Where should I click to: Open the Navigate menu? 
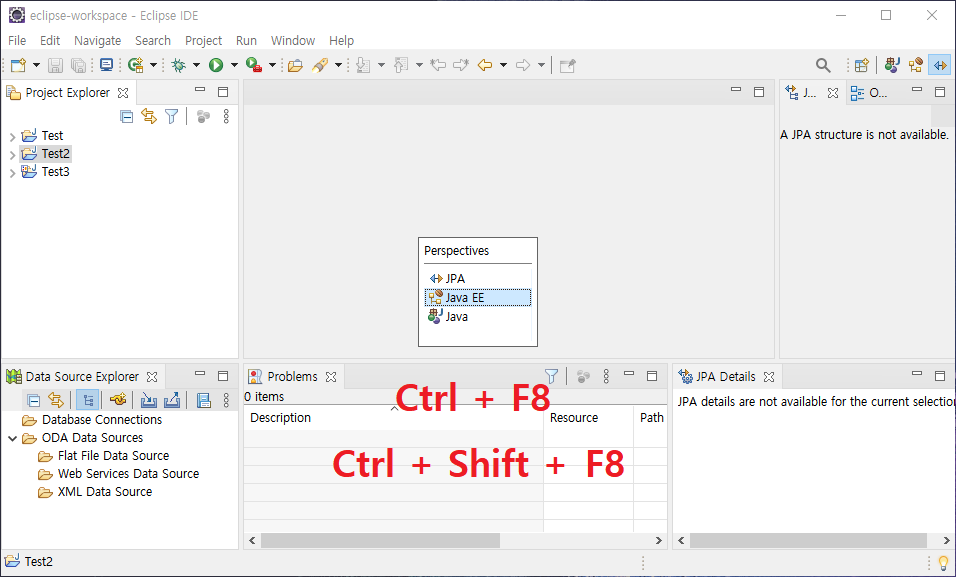[x=98, y=40]
